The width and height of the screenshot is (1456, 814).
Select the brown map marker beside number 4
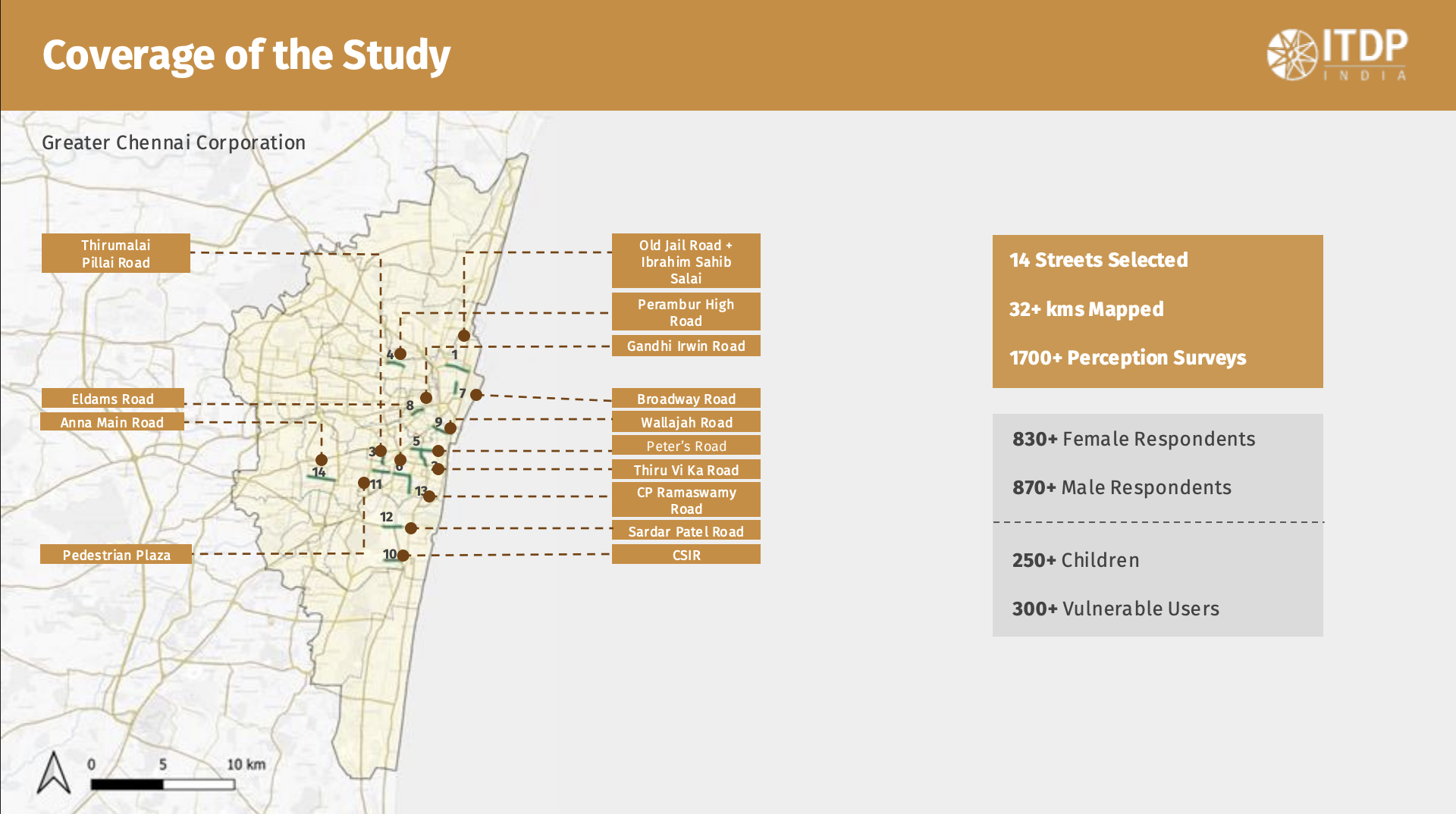click(400, 354)
